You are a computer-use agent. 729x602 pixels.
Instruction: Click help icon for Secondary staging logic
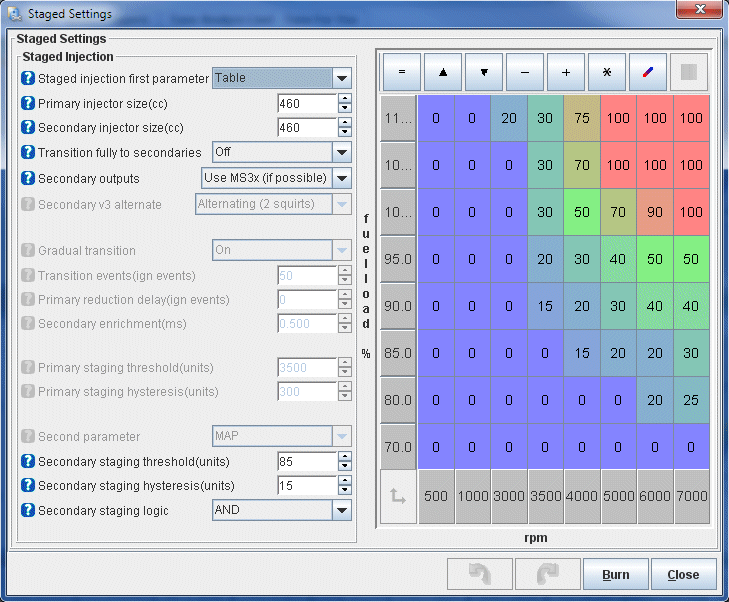coord(28,511)
